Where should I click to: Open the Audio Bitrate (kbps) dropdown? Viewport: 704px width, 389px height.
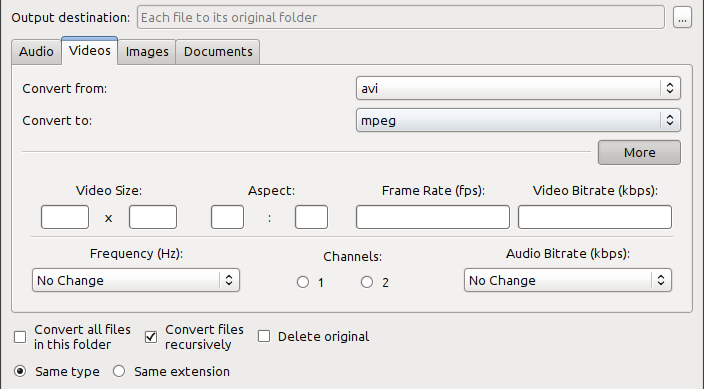click(x=568, y=280)
